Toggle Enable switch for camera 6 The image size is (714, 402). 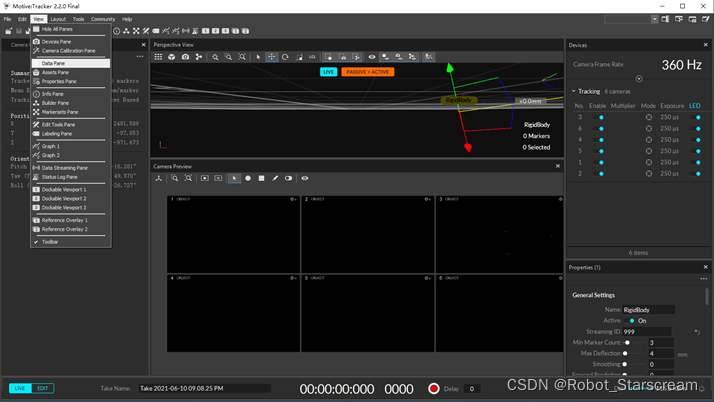[598, 129]
